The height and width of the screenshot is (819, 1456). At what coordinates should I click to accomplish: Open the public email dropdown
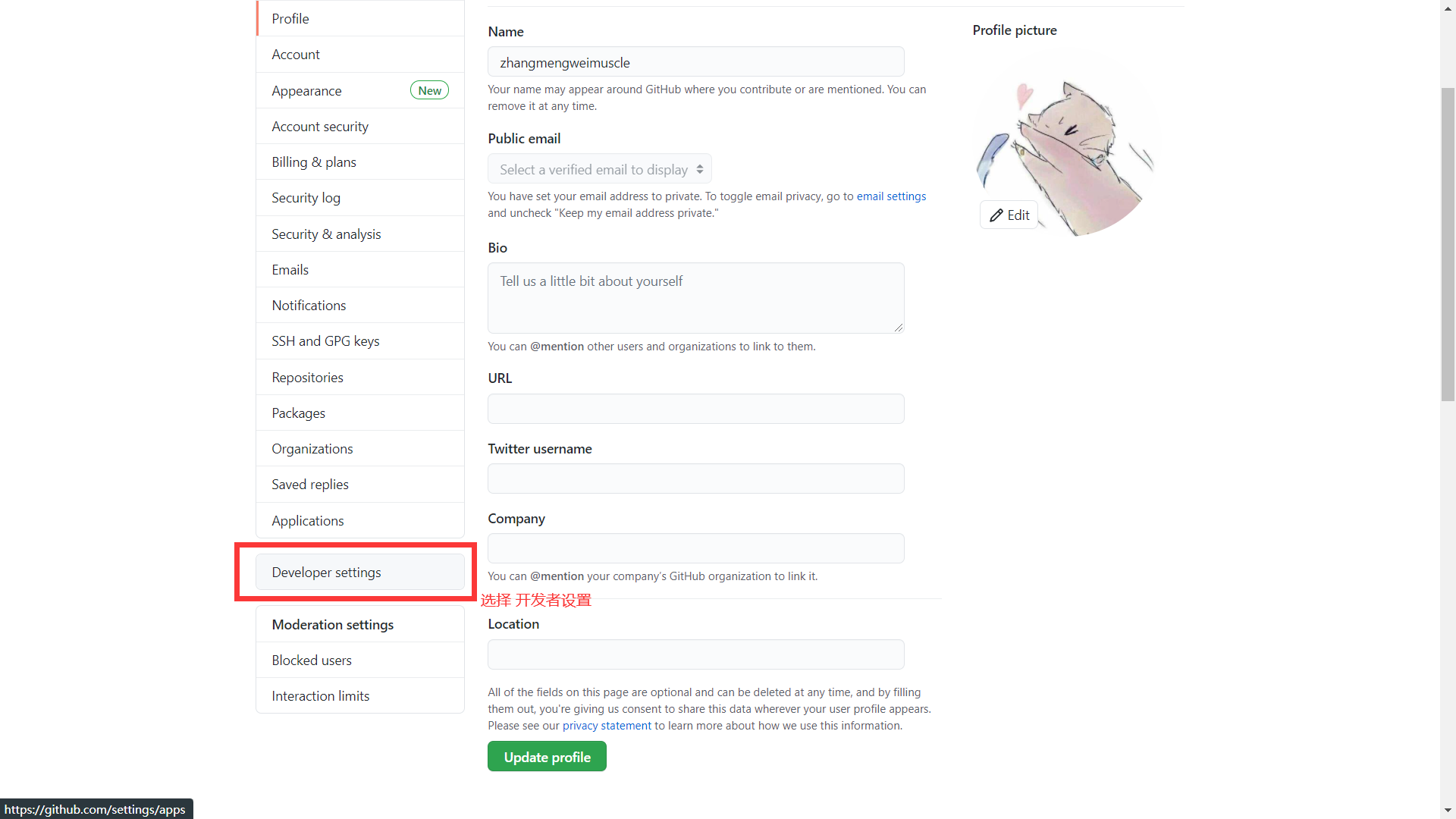599,169
